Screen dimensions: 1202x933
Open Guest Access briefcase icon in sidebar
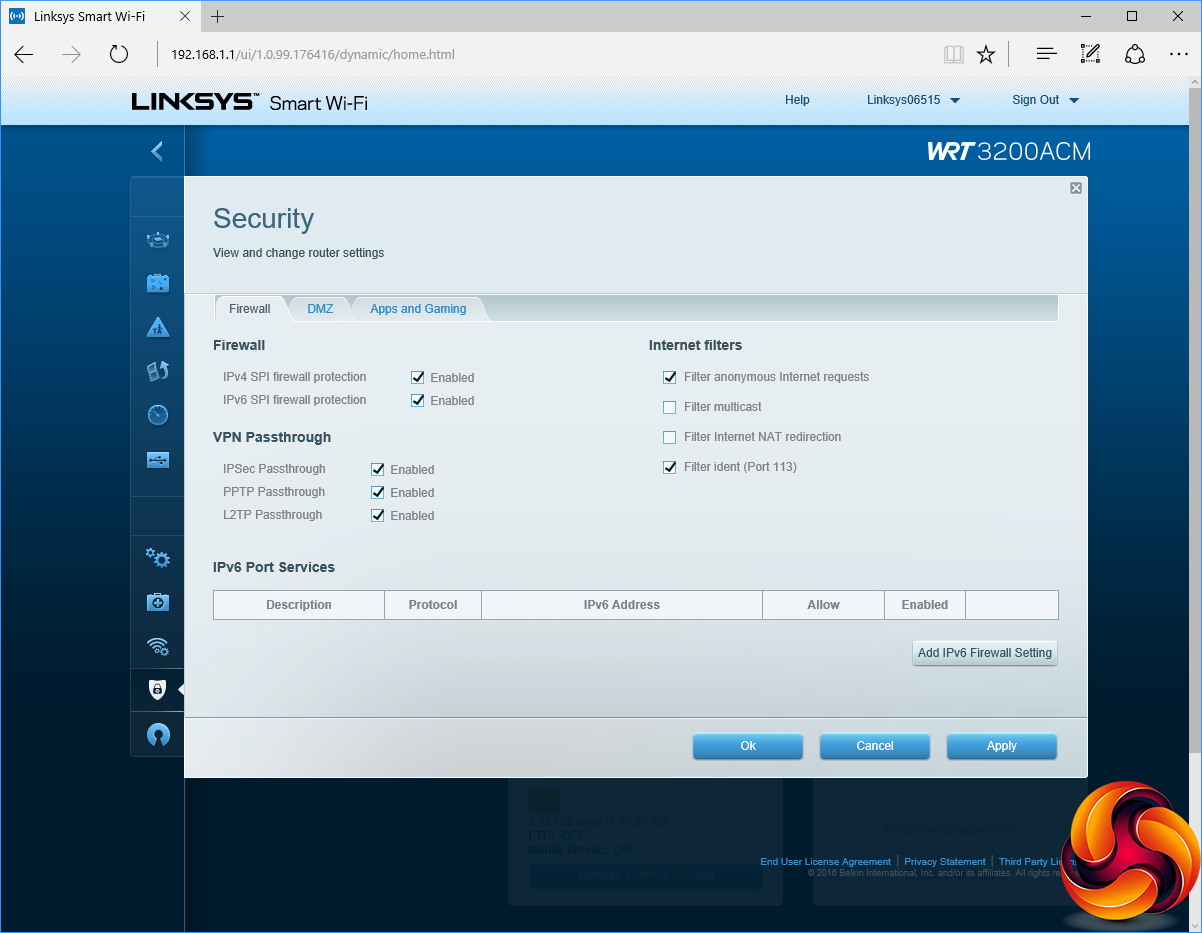pyautogui.click(x=158, y=283)
